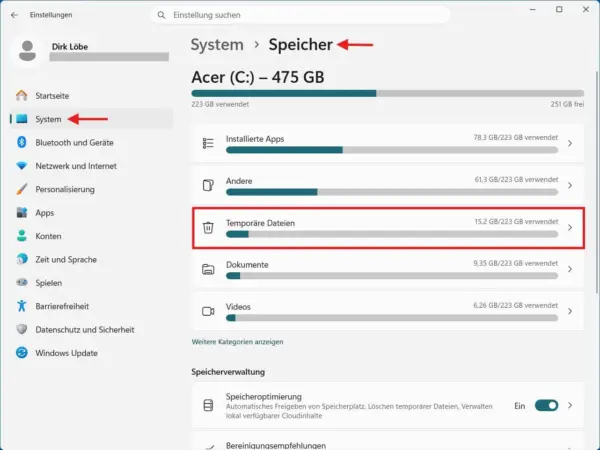Click the vertical scrollbar on the right

click(597, 182)
